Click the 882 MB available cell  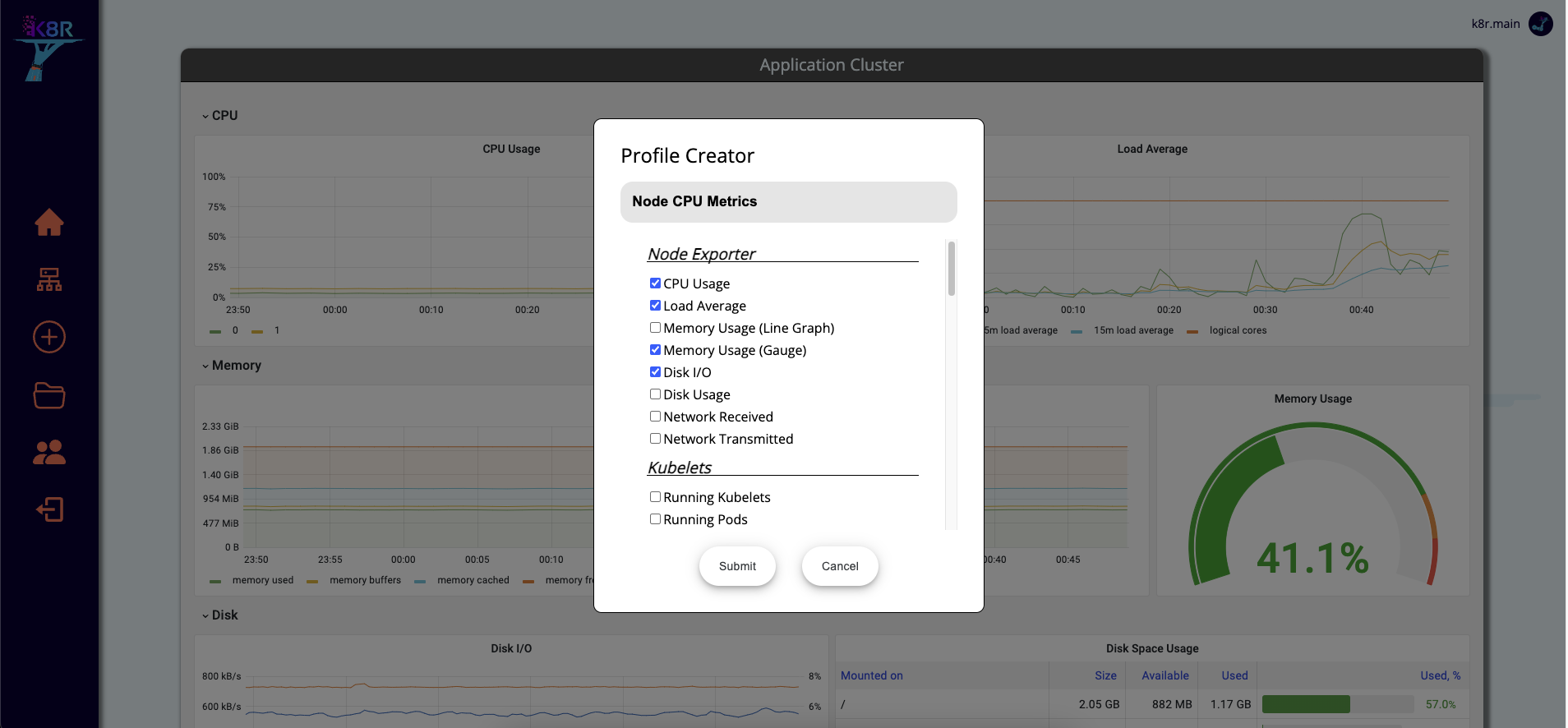point(1172,704)
